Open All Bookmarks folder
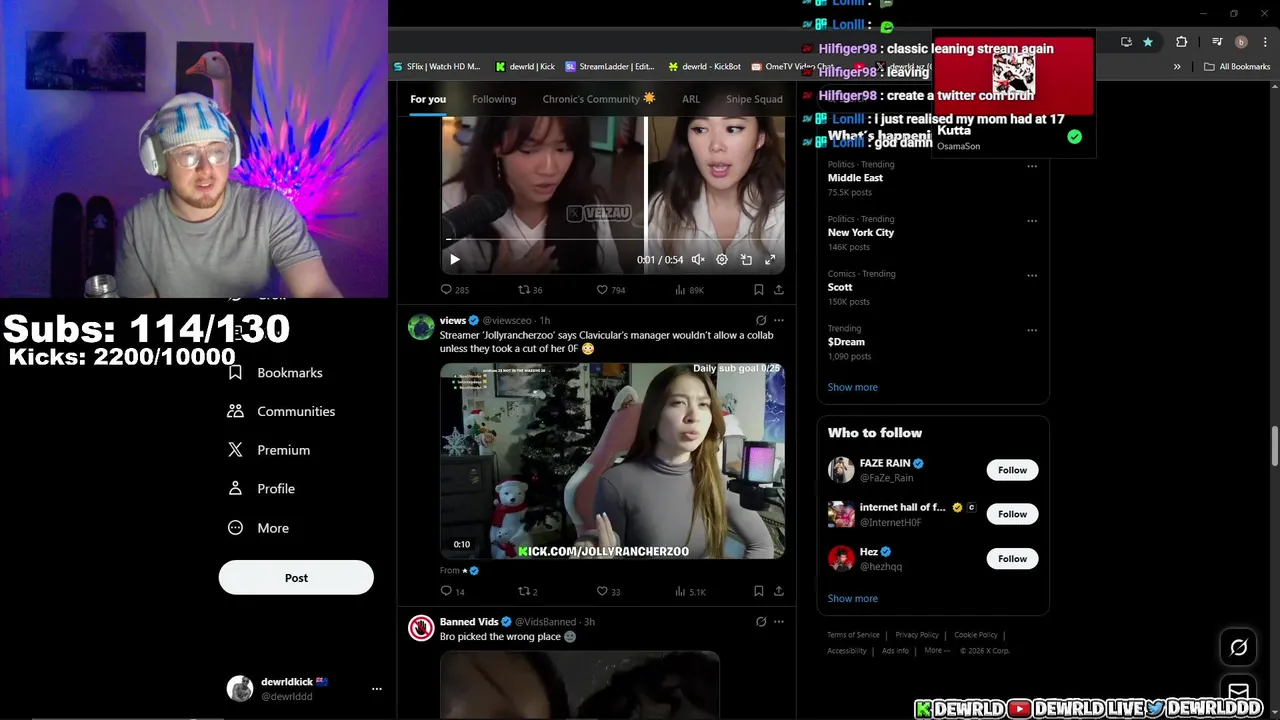The image size is (1280, 720). (1237, 66)
